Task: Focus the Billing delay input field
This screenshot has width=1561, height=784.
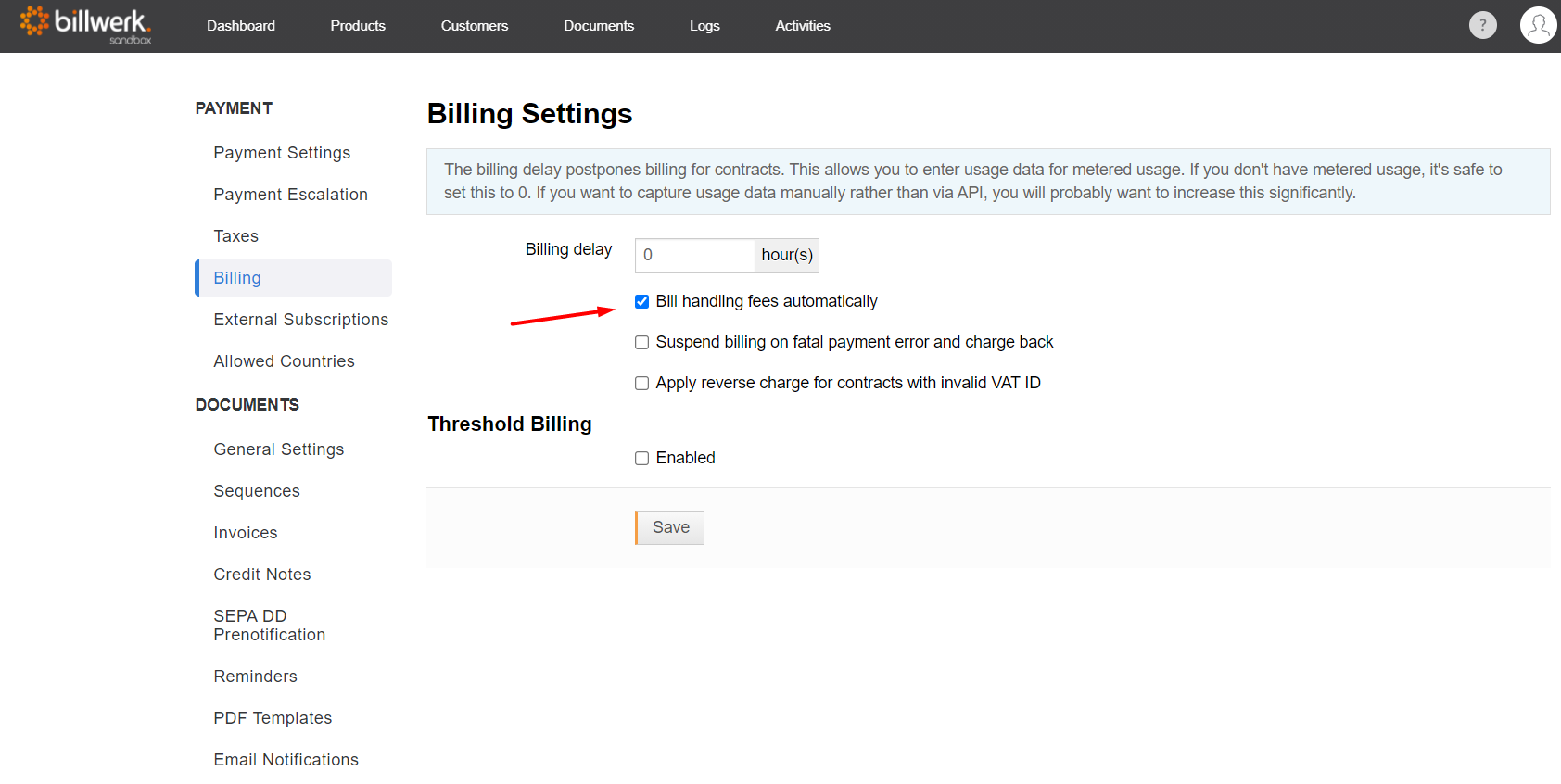Action: [694, 256]
